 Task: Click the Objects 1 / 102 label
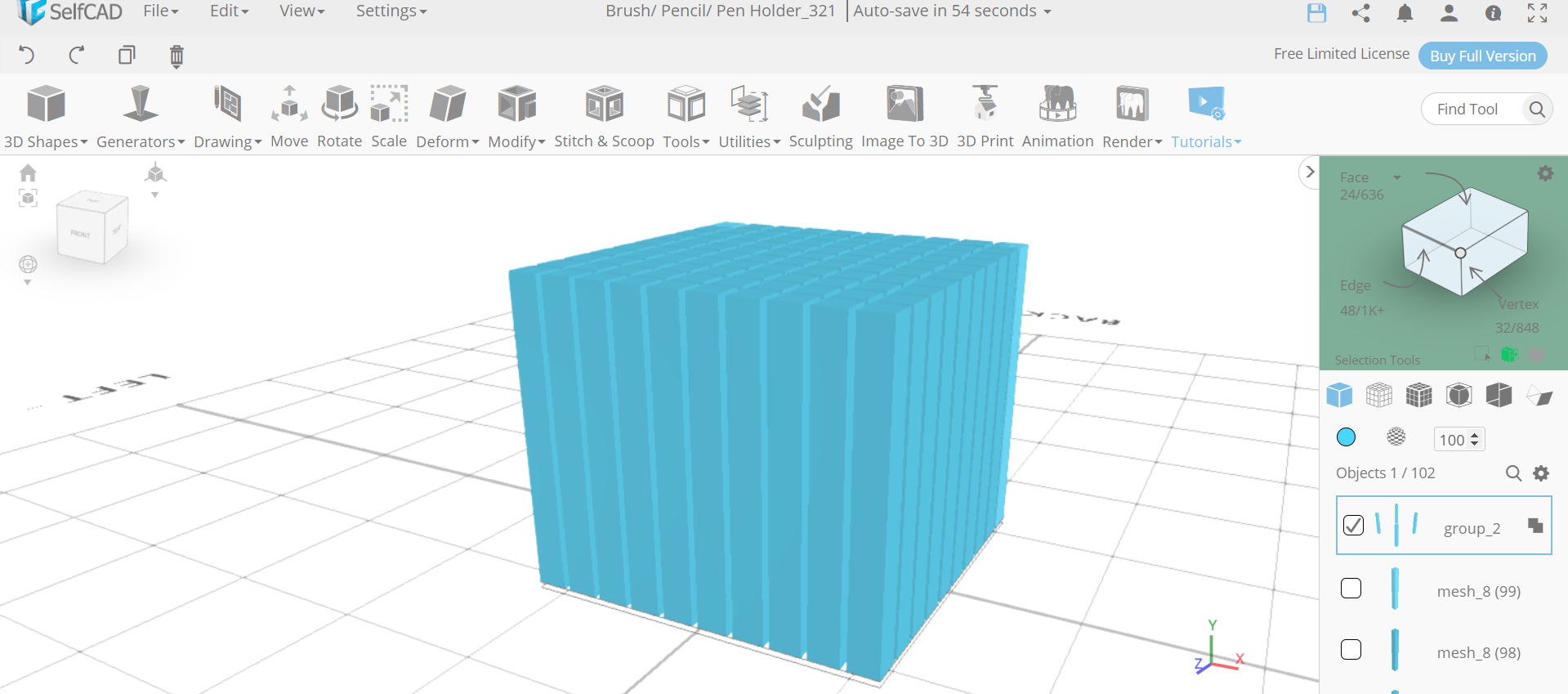1385,473
